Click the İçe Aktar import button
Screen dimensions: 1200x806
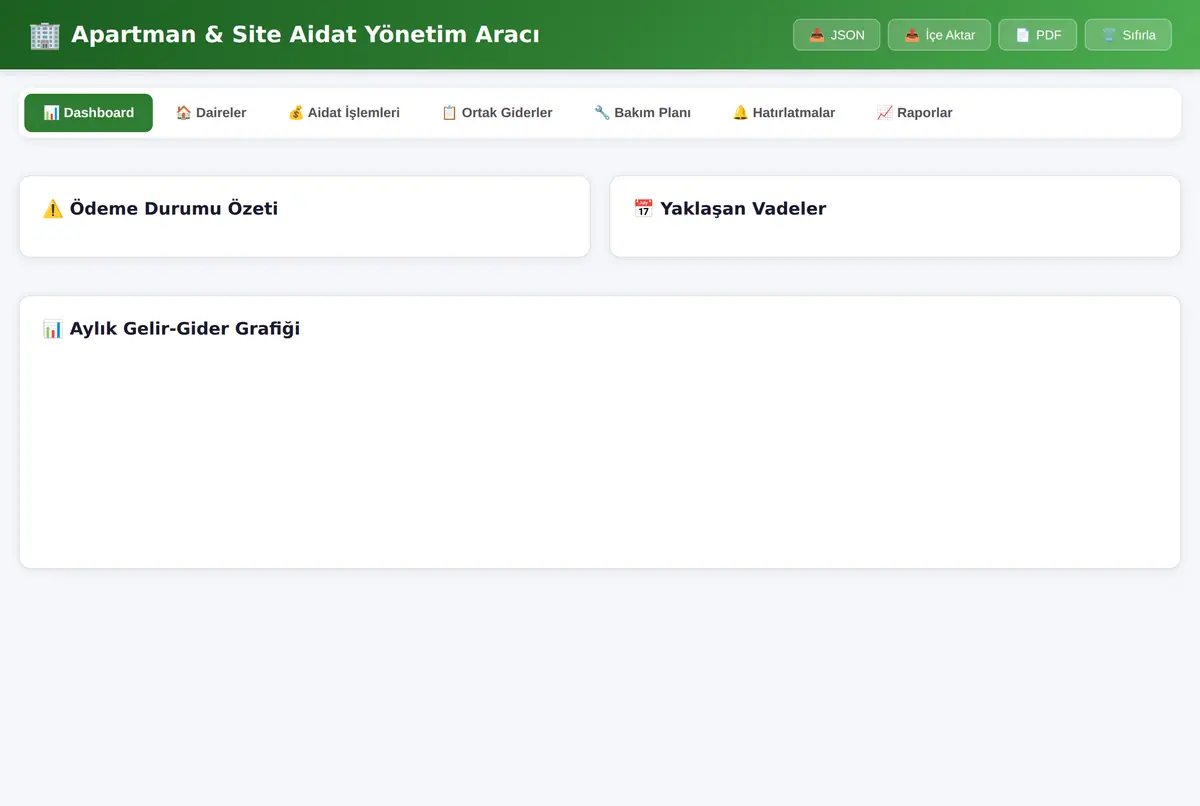click(940, 35)
